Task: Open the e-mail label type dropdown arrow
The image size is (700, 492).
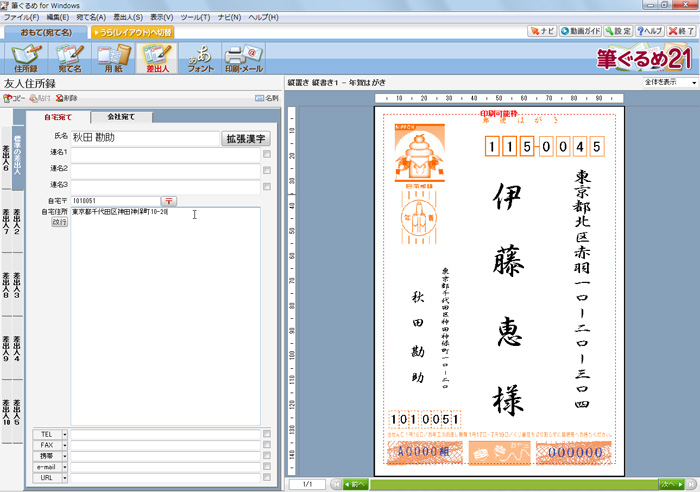Action: (65, 467)
